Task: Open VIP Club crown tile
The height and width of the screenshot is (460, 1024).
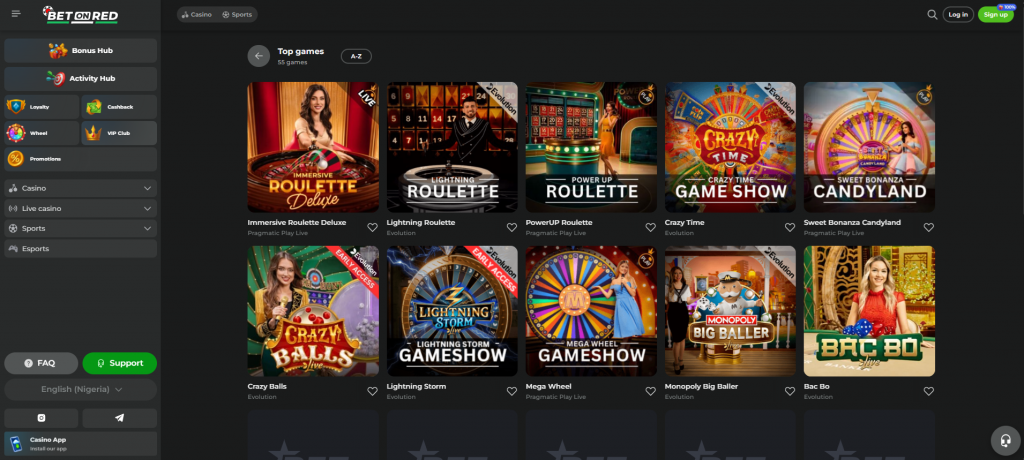Action: (119, 133)
